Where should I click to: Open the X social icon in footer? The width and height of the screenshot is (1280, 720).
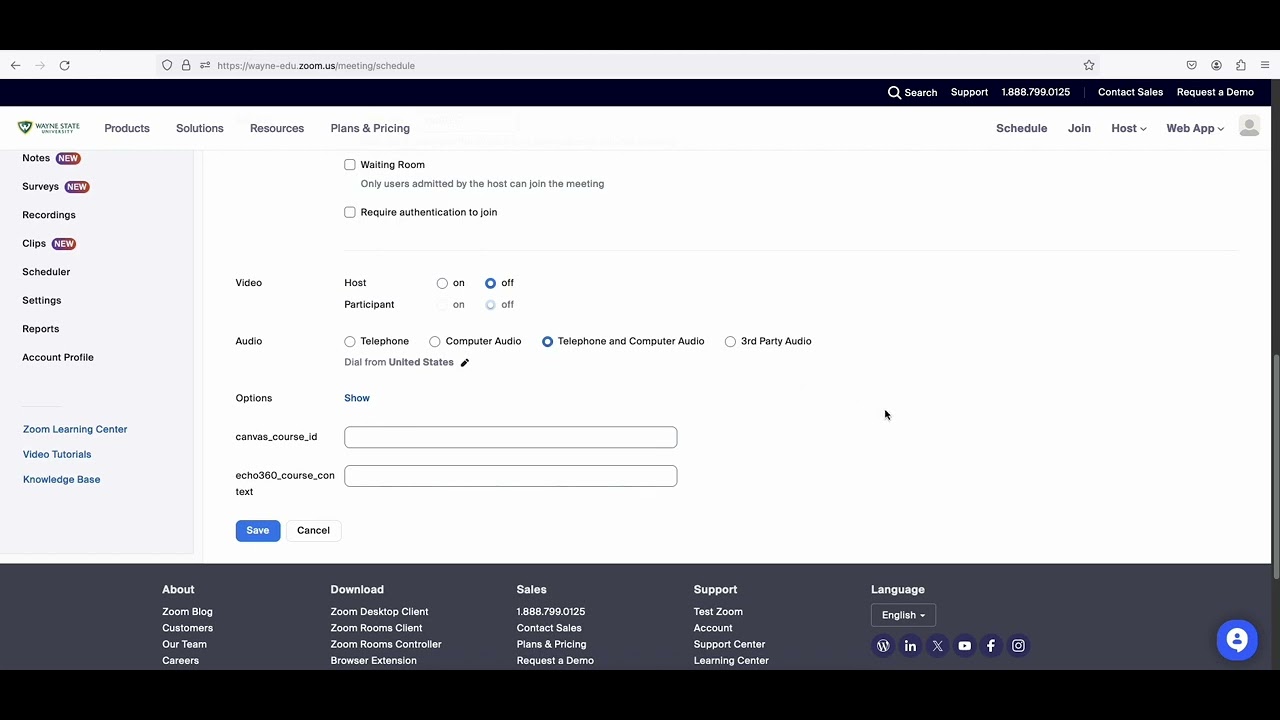(937, 646)
